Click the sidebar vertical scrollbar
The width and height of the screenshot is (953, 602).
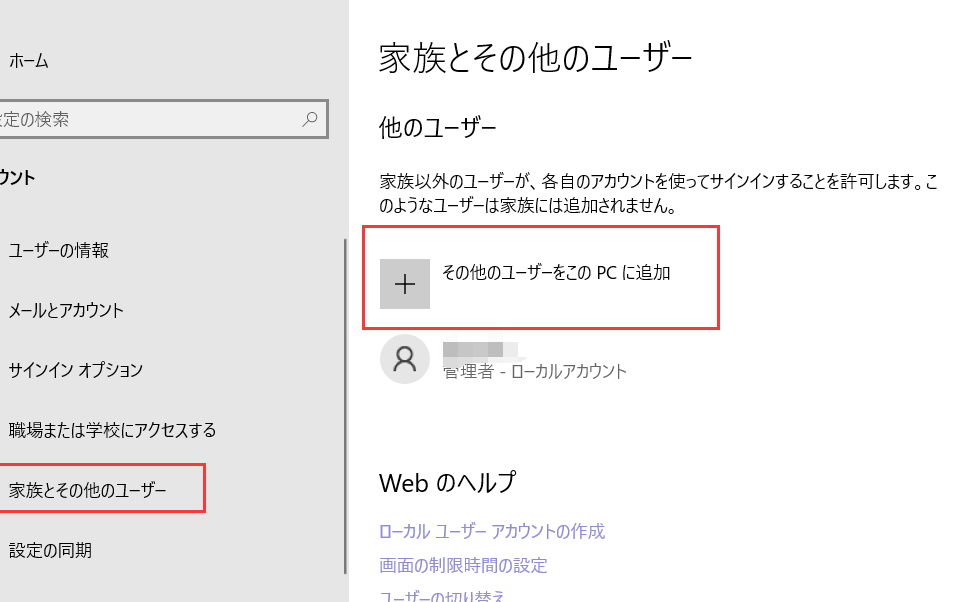[x=345, y=400]
